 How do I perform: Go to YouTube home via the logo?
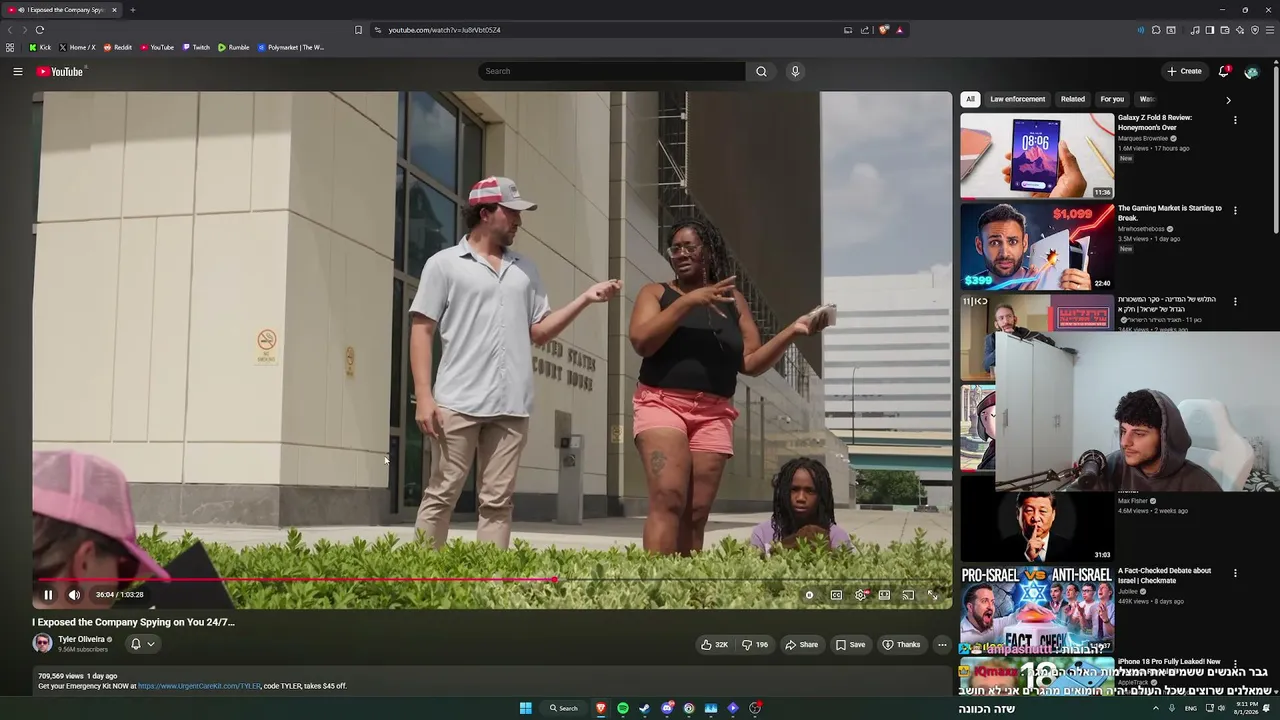pyautogui.click(x=60, y=71)
